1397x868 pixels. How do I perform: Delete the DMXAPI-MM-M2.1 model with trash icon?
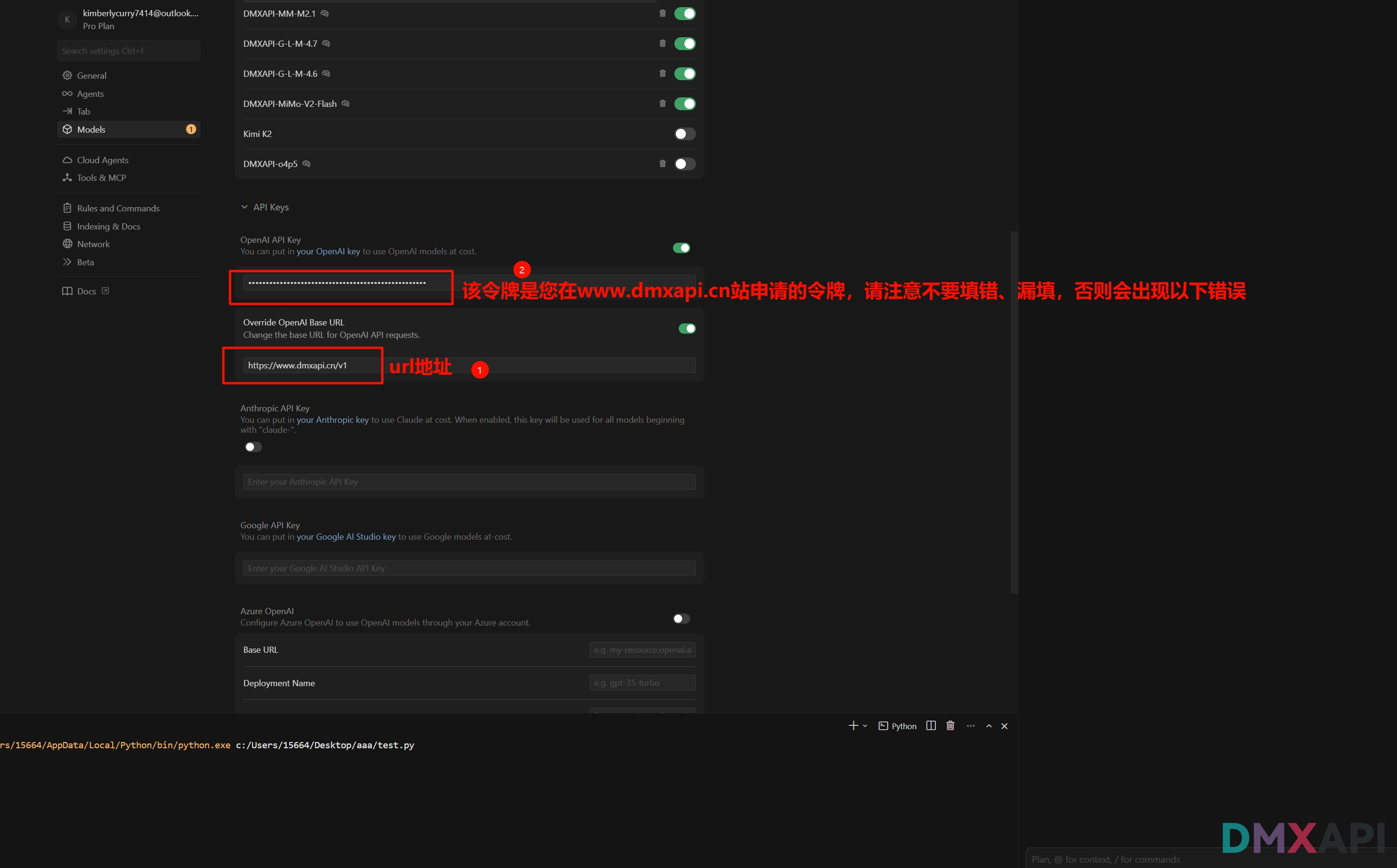[x=662, y=13]
